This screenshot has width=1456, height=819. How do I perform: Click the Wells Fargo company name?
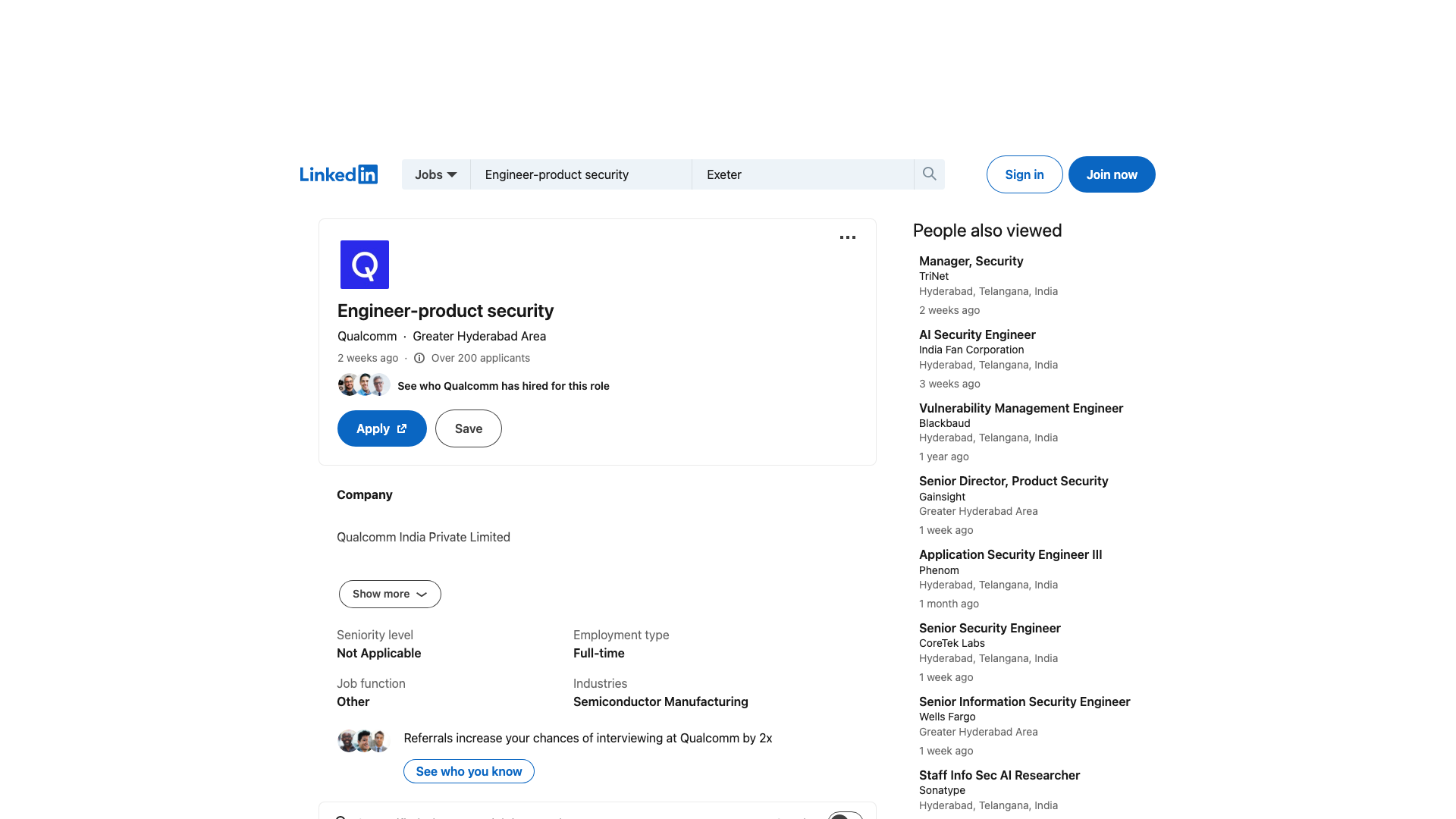pos(947,717)
